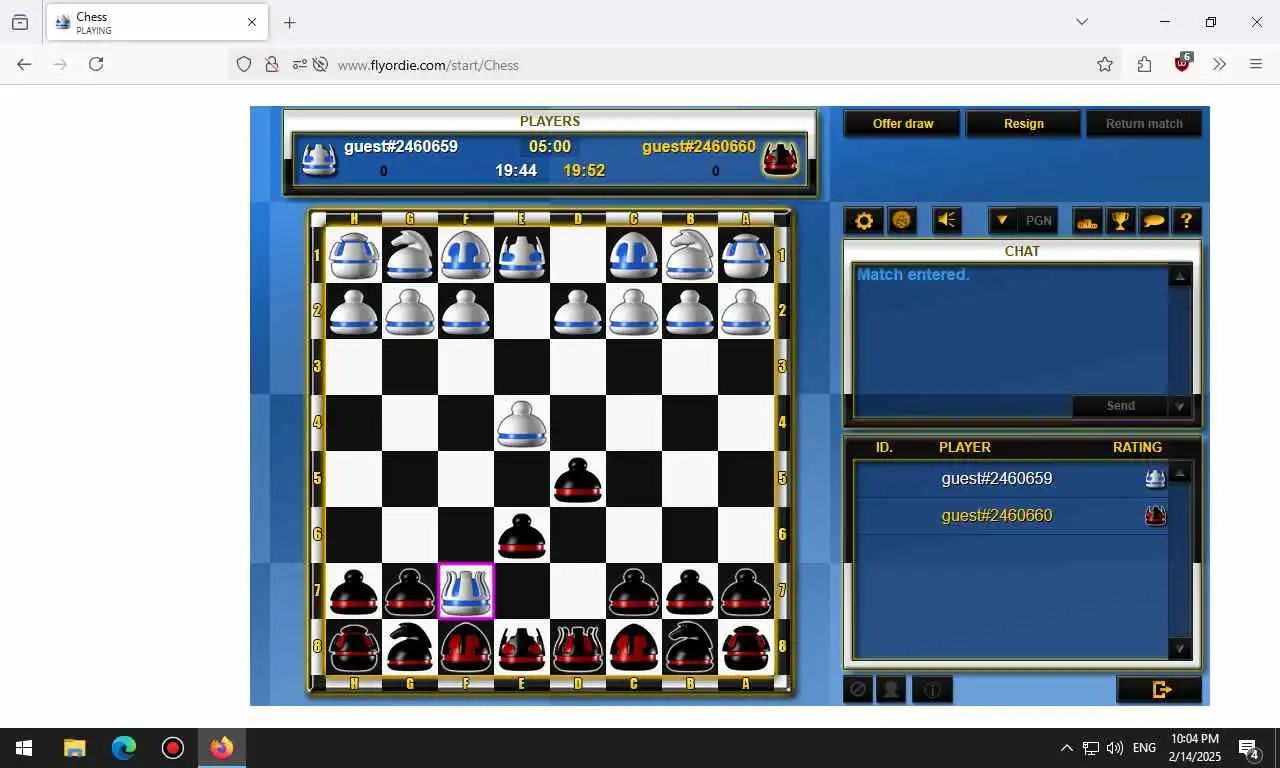This screenshot has height=768, width=1280.
Task: Open the taskbar volume control
Action: (1115, 748)
